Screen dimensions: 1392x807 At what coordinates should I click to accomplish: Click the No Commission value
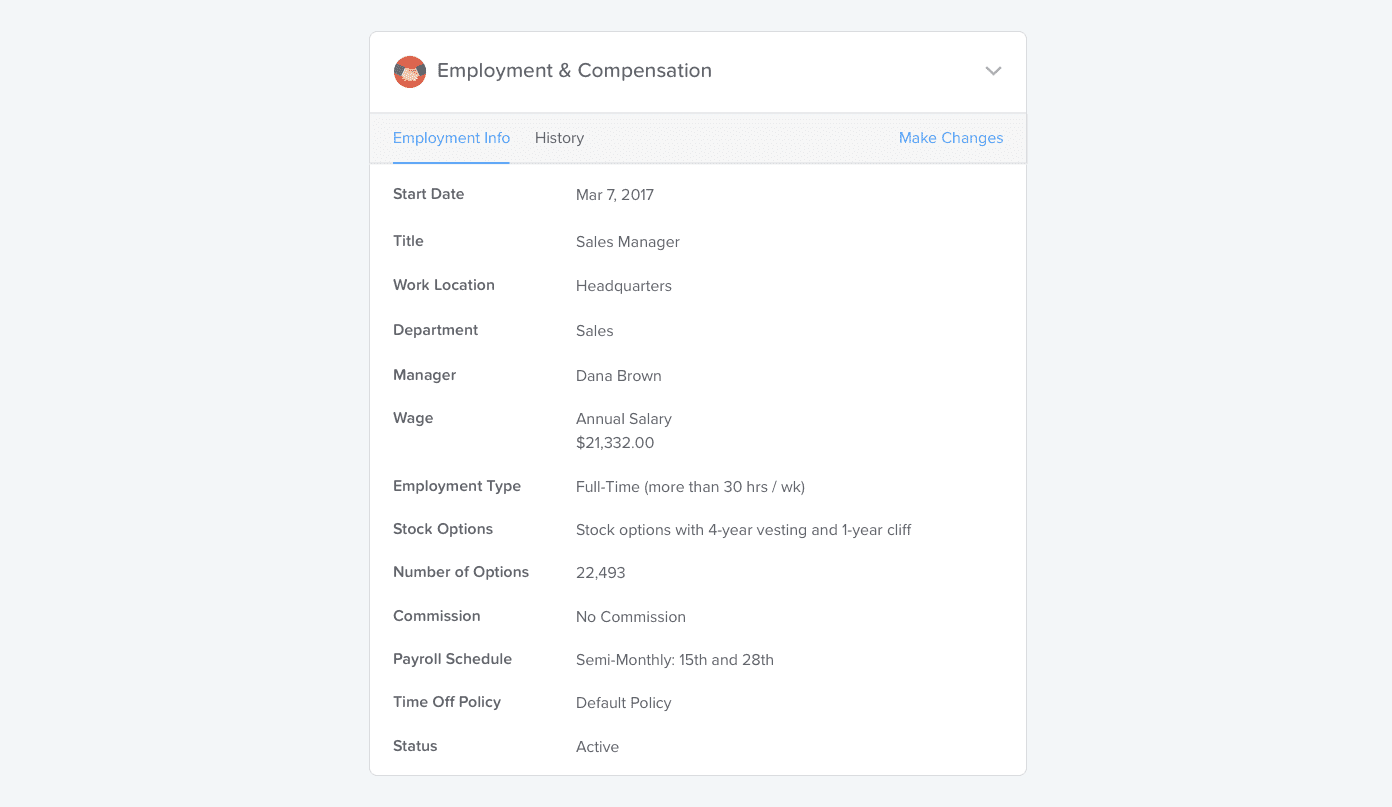[631, 616]
